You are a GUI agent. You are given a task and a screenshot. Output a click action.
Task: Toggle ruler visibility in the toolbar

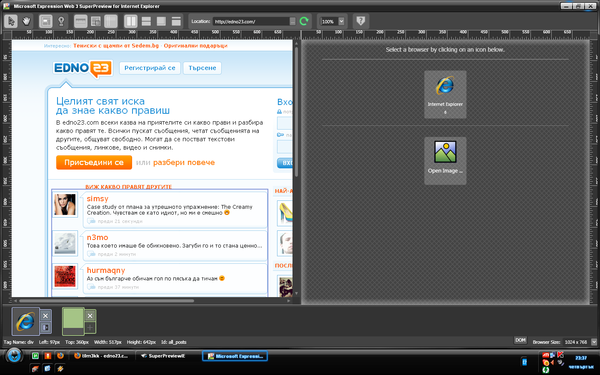click(x=80, y=21)
